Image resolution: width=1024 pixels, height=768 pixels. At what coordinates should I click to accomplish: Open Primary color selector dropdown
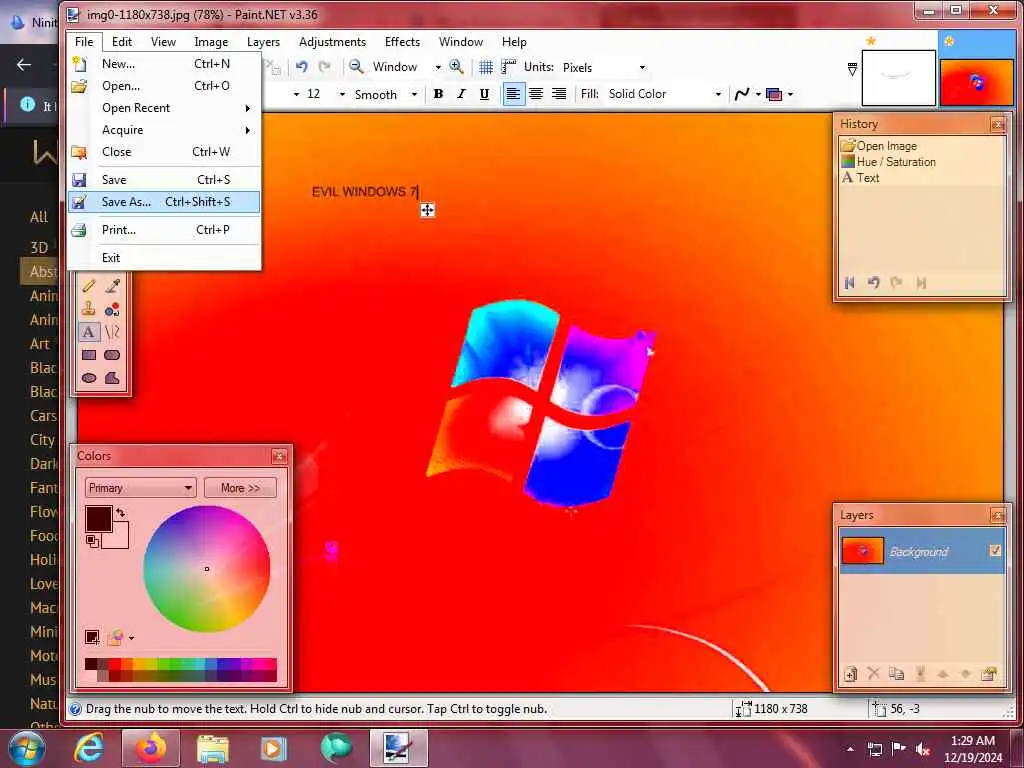point(140,488)
